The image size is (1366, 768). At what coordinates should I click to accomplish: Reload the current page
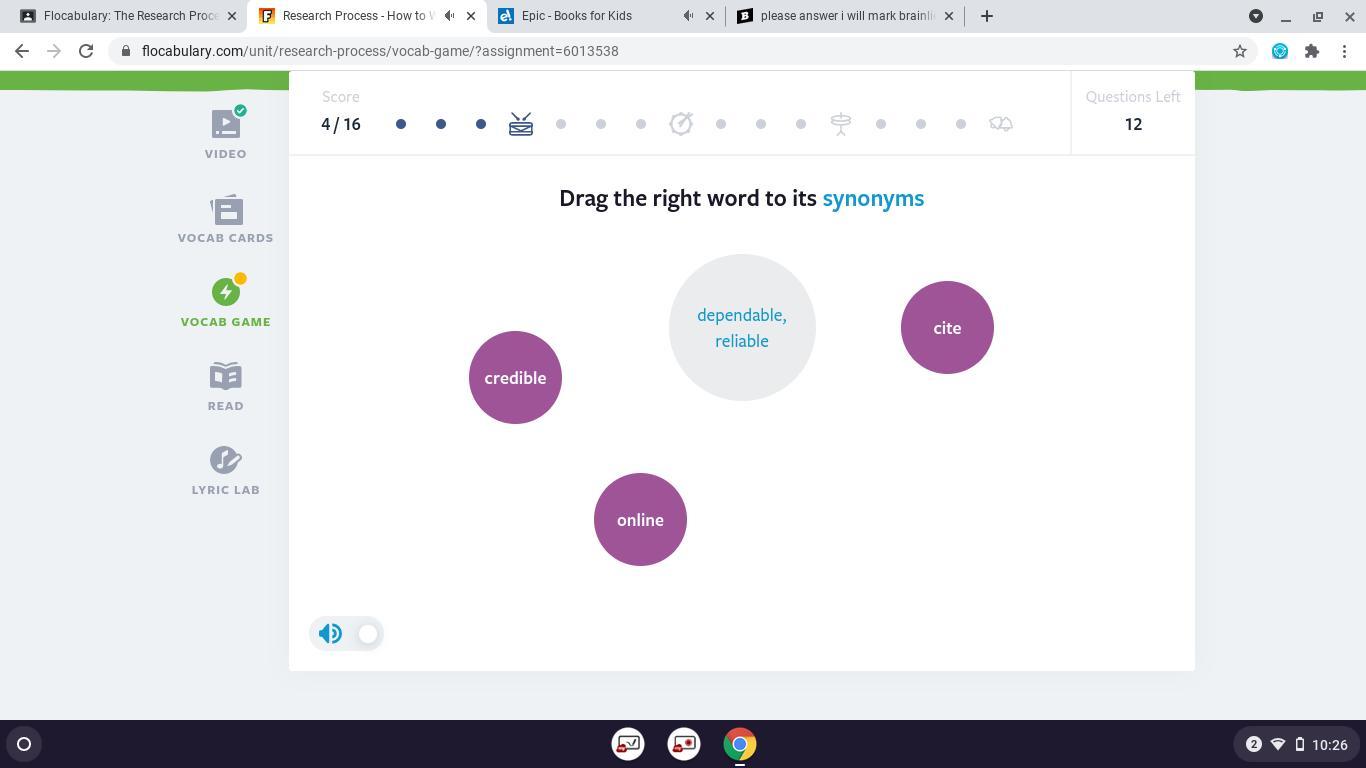(x=86, y=51)
